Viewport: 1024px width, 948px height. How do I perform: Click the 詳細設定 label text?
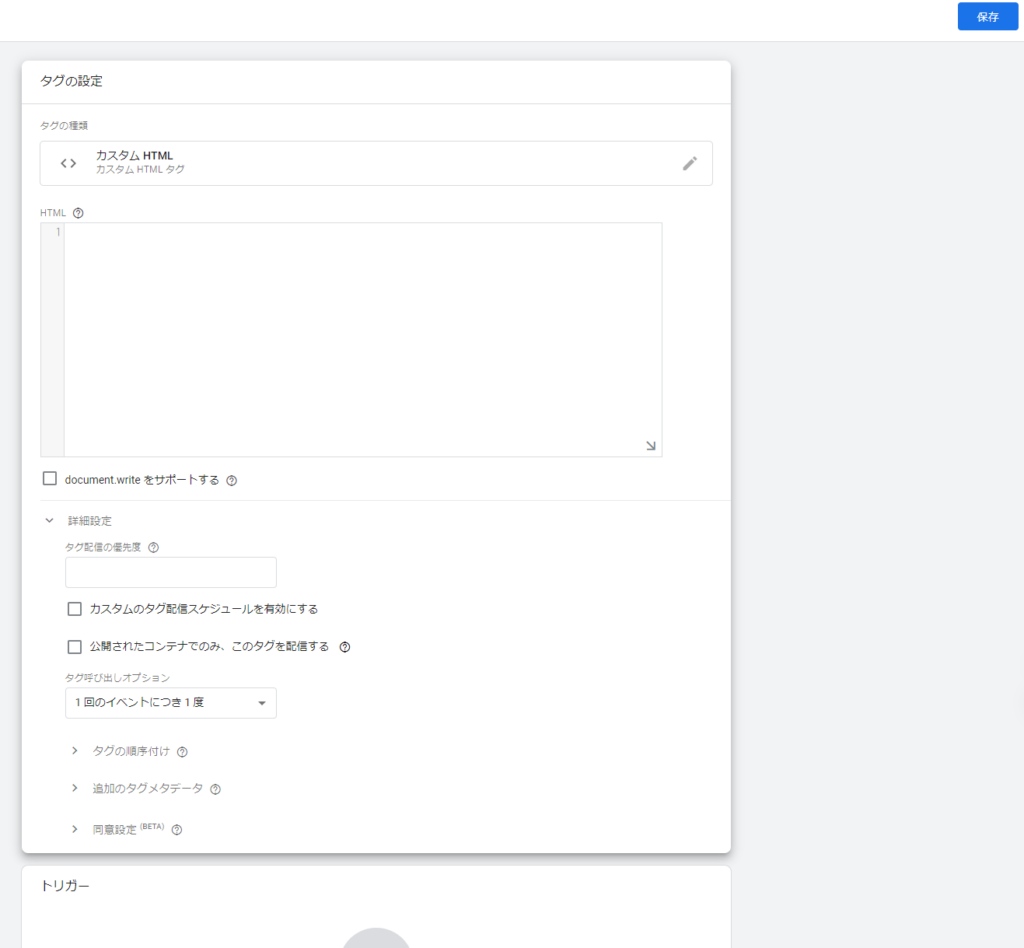click(x=90, y=521)
